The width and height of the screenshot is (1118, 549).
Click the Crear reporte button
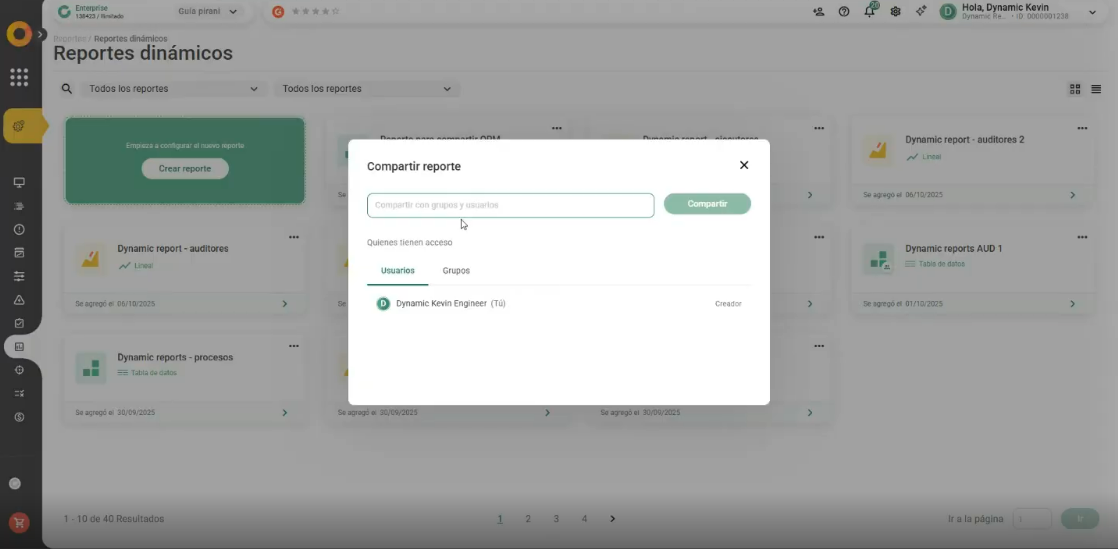point(185,169)
